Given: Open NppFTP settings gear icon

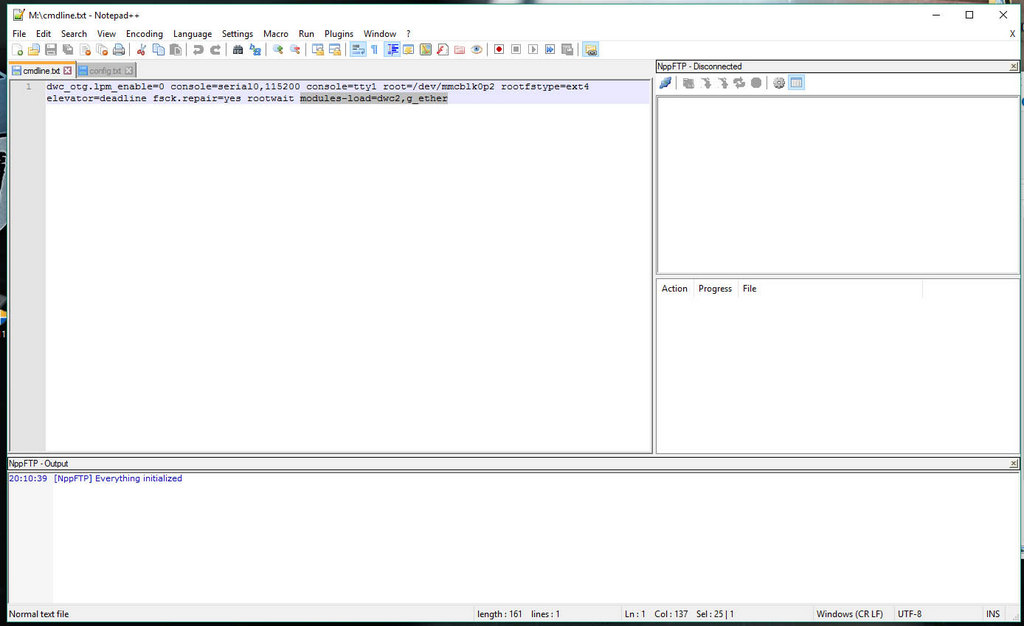Looking at the screenshot, I should 779,83.
